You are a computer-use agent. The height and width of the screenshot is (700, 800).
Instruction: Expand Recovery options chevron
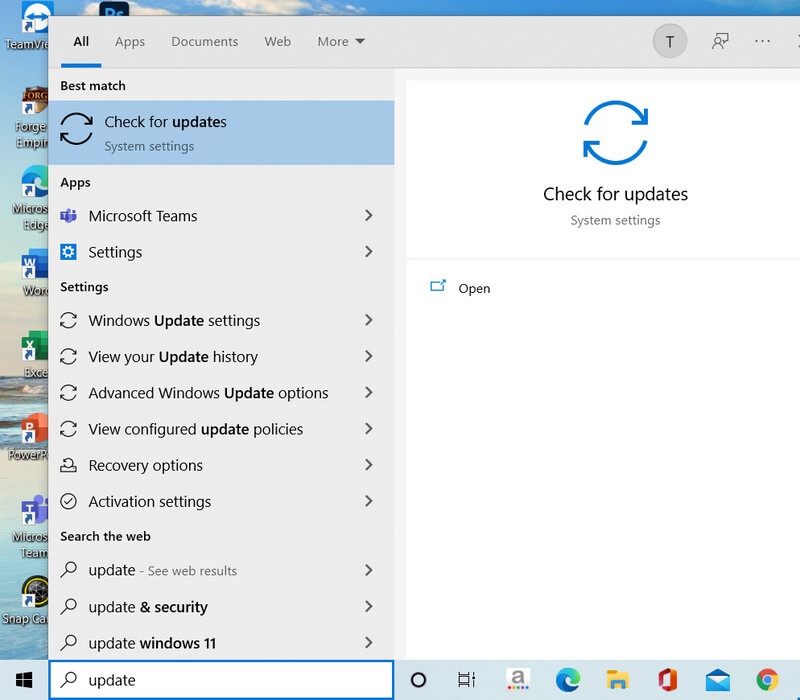click(x=369, y=465)
